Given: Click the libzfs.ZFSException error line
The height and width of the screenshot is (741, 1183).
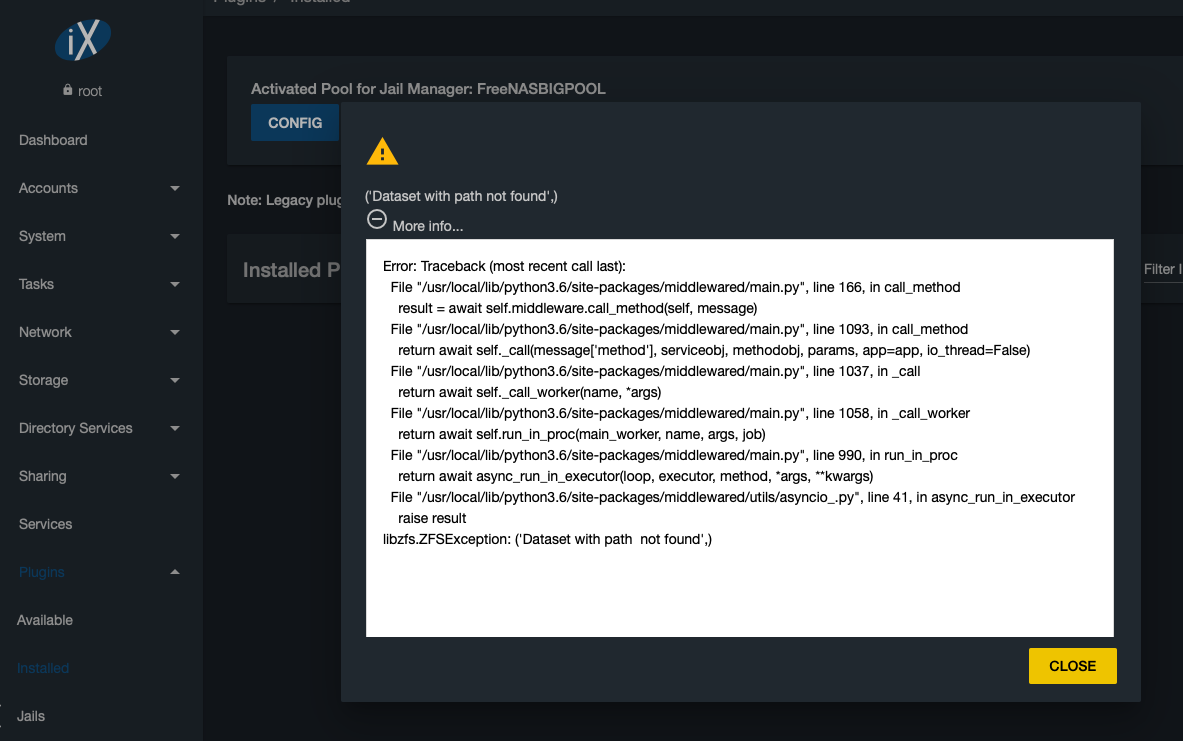Looking at the screenshot, I should point(547,540).
